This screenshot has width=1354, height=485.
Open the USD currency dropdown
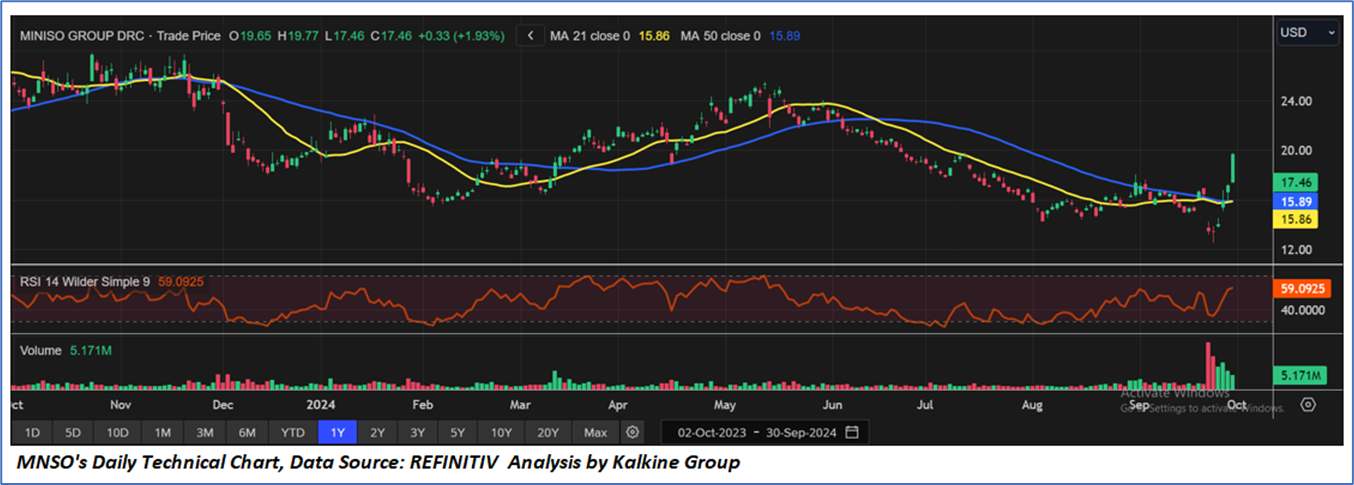1308,33
